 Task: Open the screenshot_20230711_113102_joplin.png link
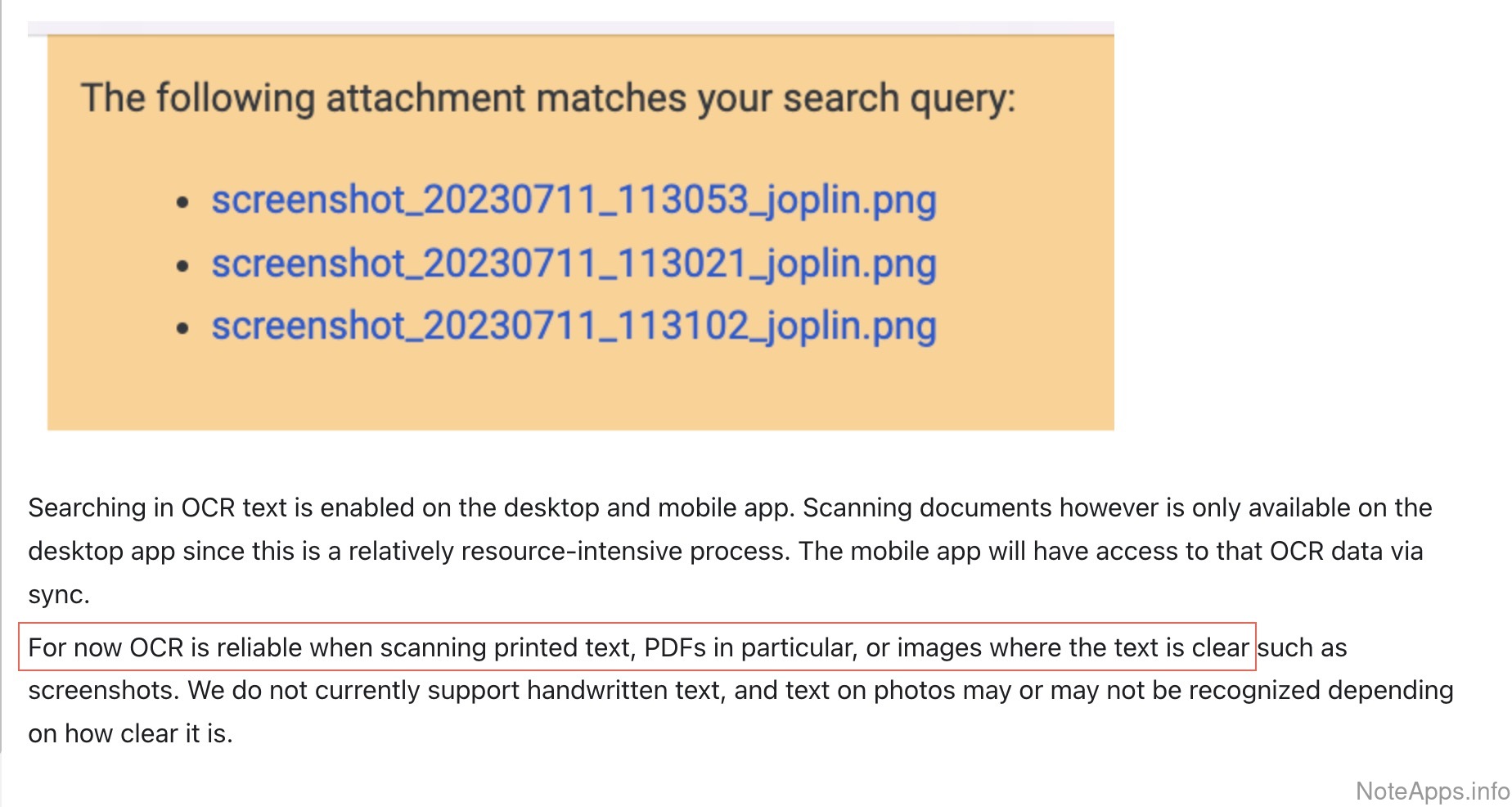click(573, 326)
